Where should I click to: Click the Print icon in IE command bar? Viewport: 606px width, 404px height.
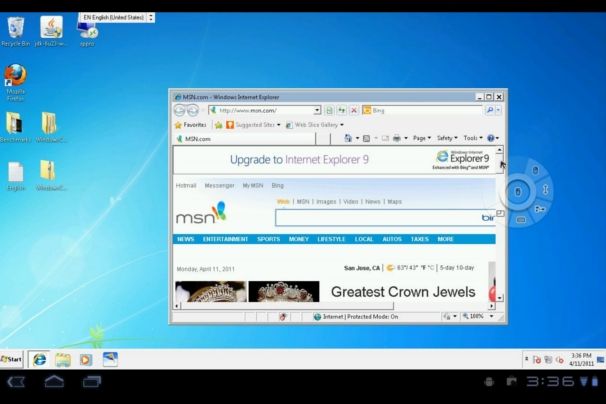point(397,138)
